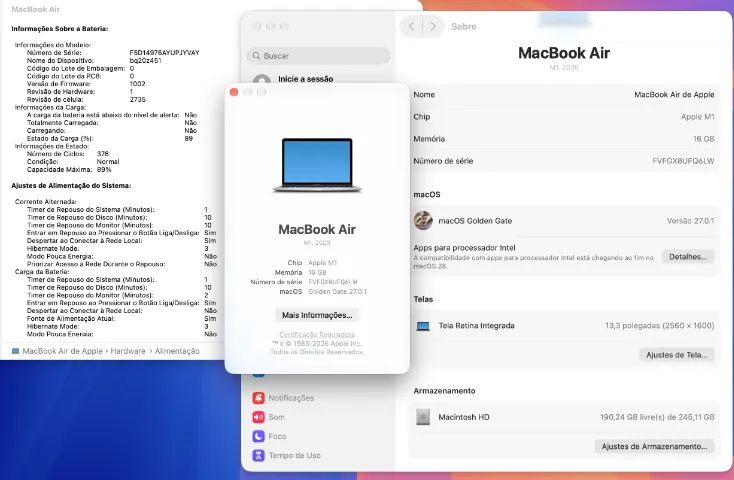This screenshot has width=734, height=480.
Task: Click the Notificações sidebar icon
Action: [258, 398]
